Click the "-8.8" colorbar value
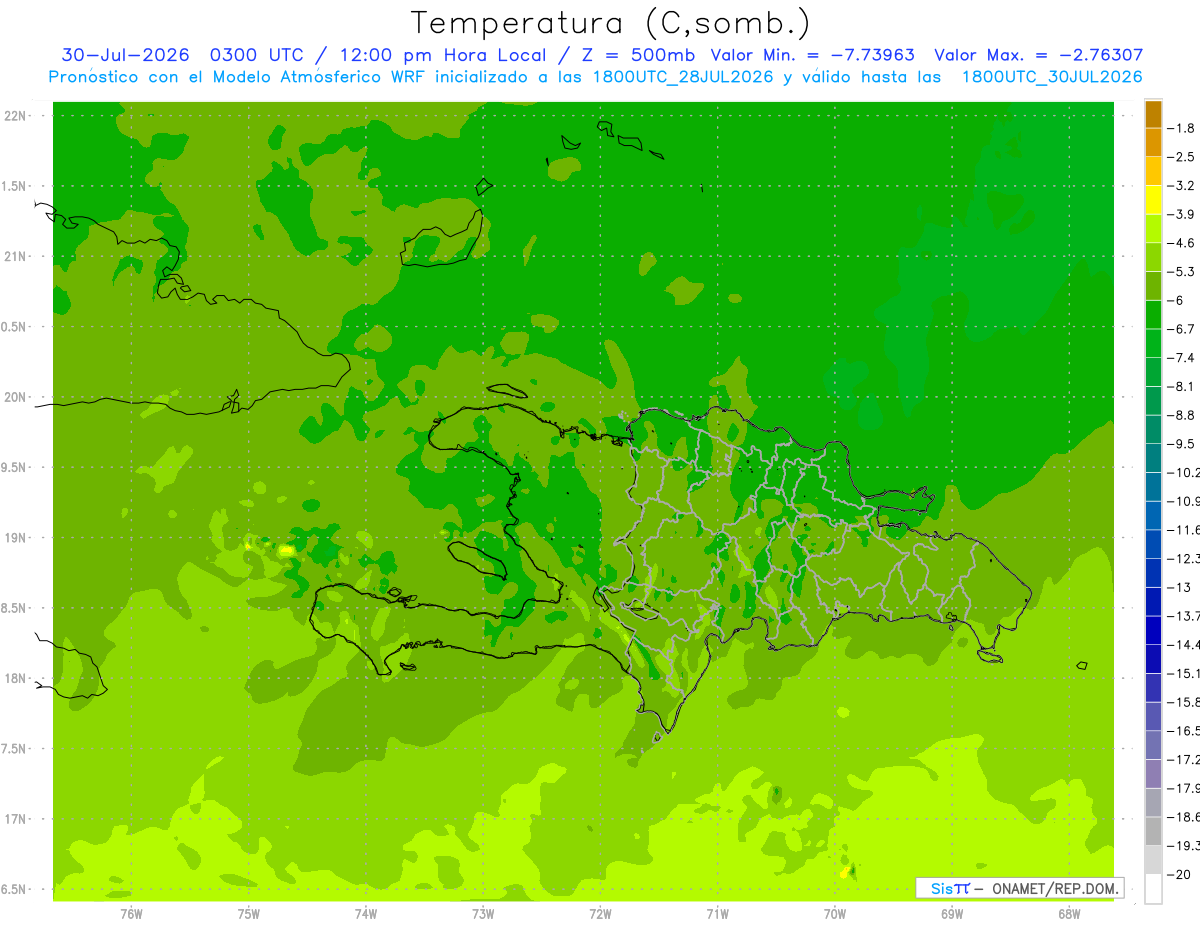This screenshot has width=1200, height=927. point(1181,415)
